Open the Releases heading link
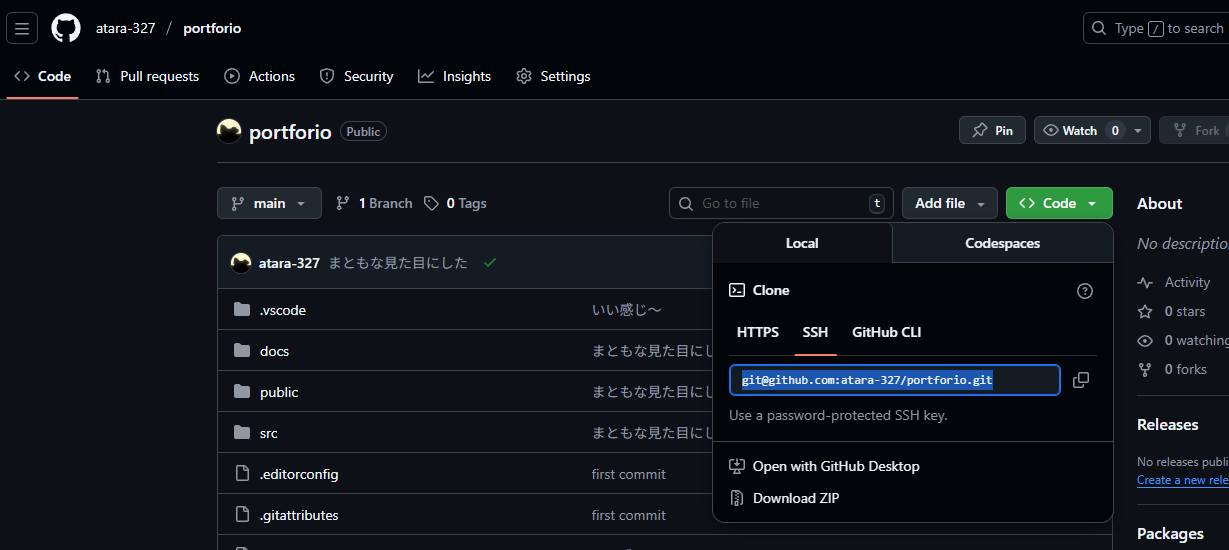The width and height of the screenshot is (1229, 550). tap(1168, 425)
